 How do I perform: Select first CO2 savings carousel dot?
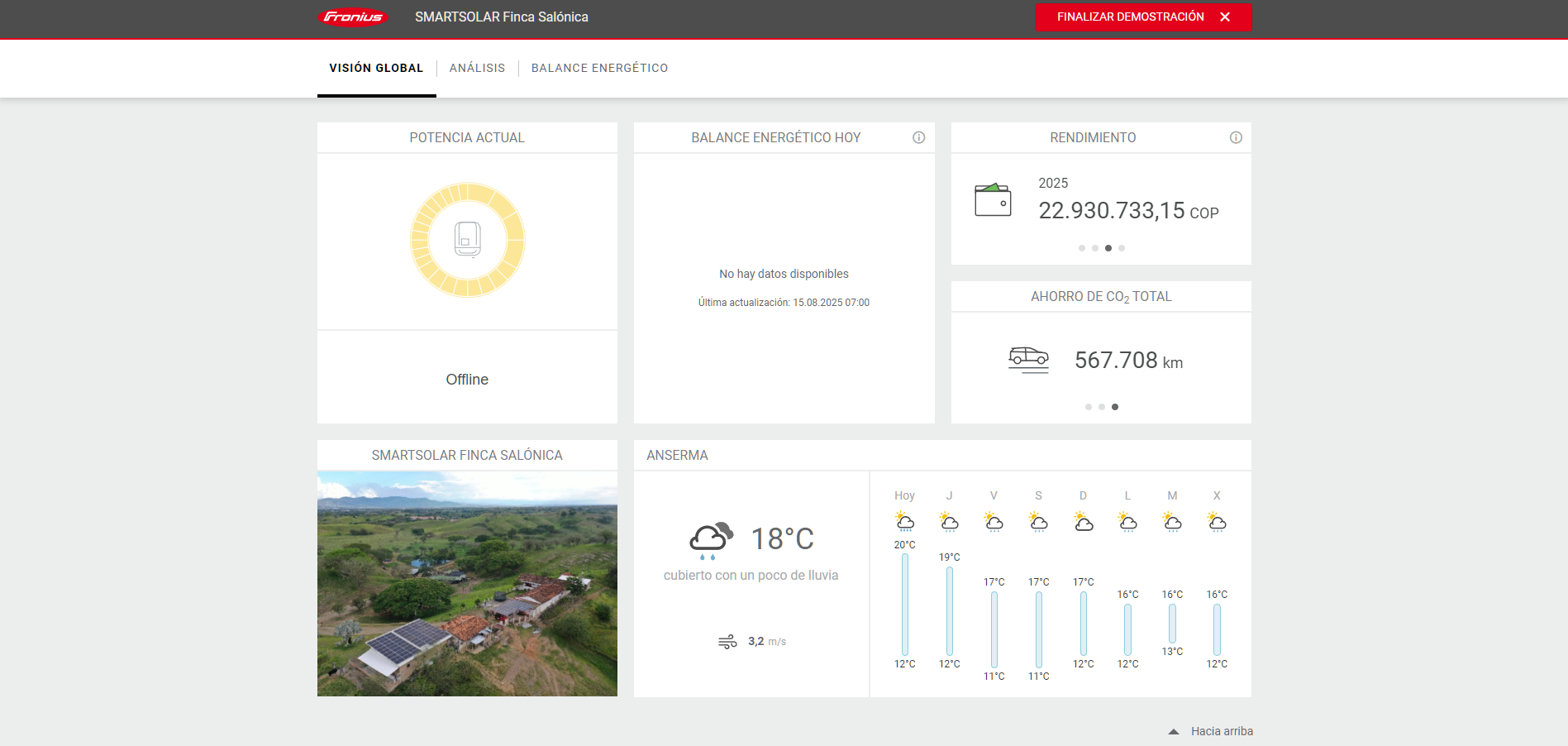coord(1089,407)
